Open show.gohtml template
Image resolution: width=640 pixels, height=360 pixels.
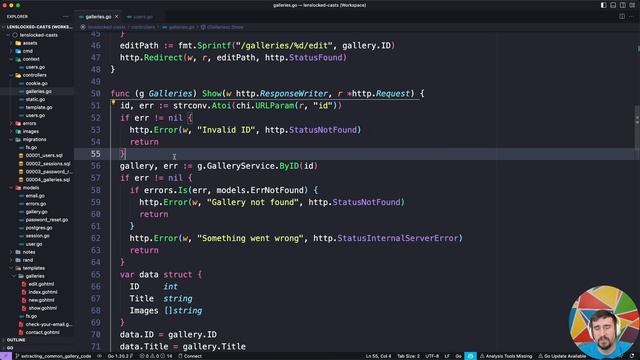click(x=37, y=308)
